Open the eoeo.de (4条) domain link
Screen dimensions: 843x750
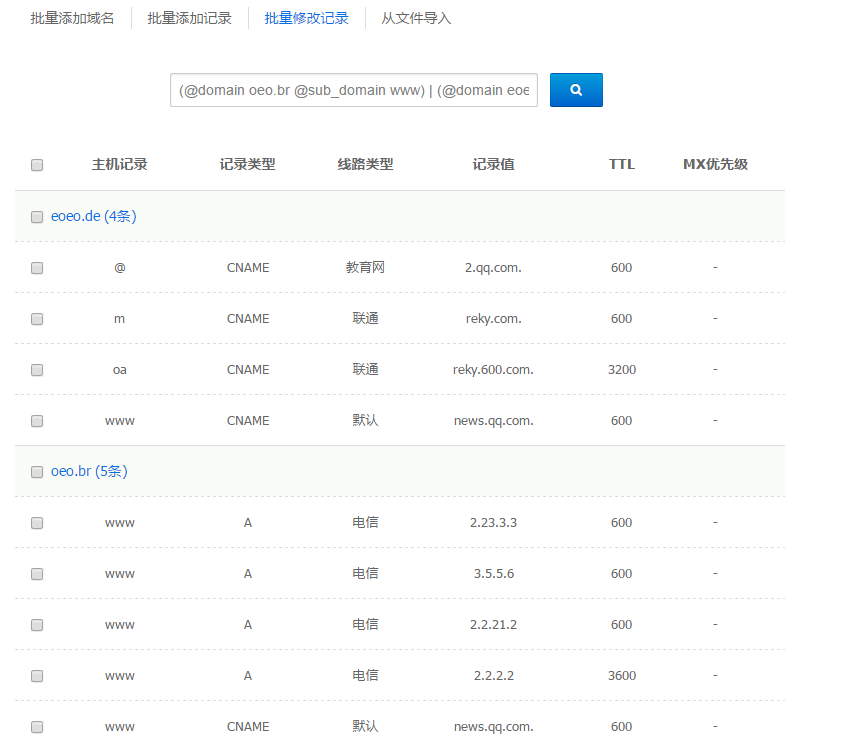pyautogui.click(x=94, y=216)
